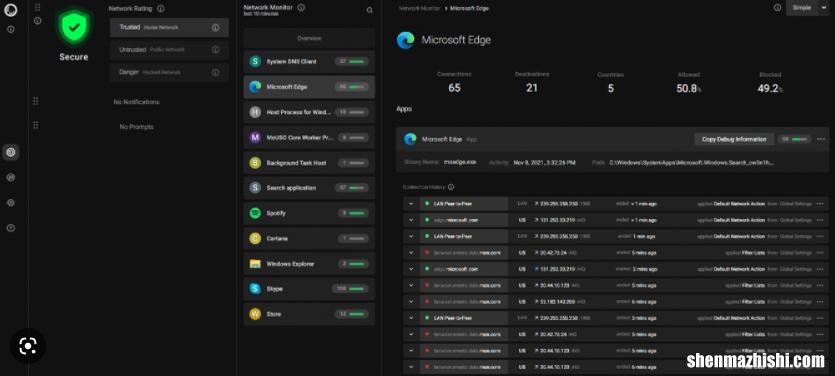Select the Untrusted Public Network rating
835x376 pixels.
[169, 50]
